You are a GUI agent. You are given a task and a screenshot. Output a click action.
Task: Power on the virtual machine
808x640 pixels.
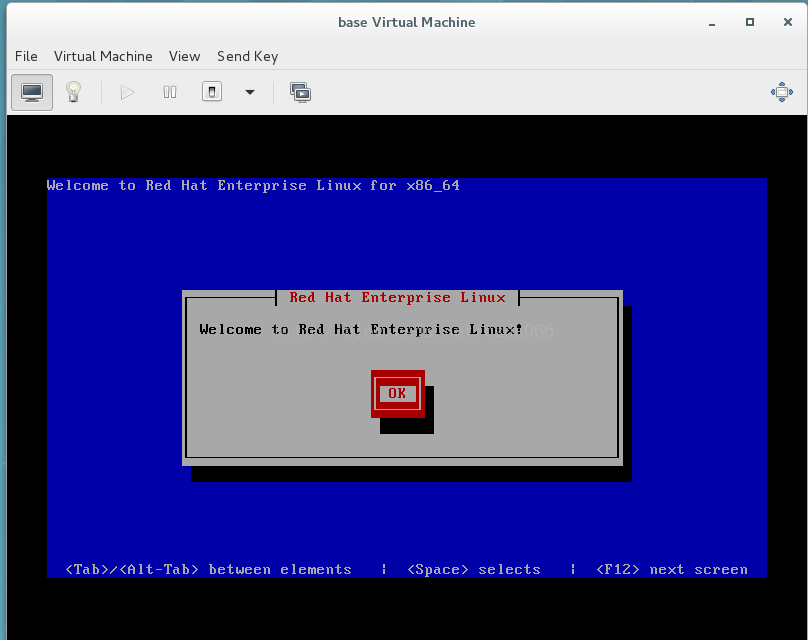pos(127,93)
